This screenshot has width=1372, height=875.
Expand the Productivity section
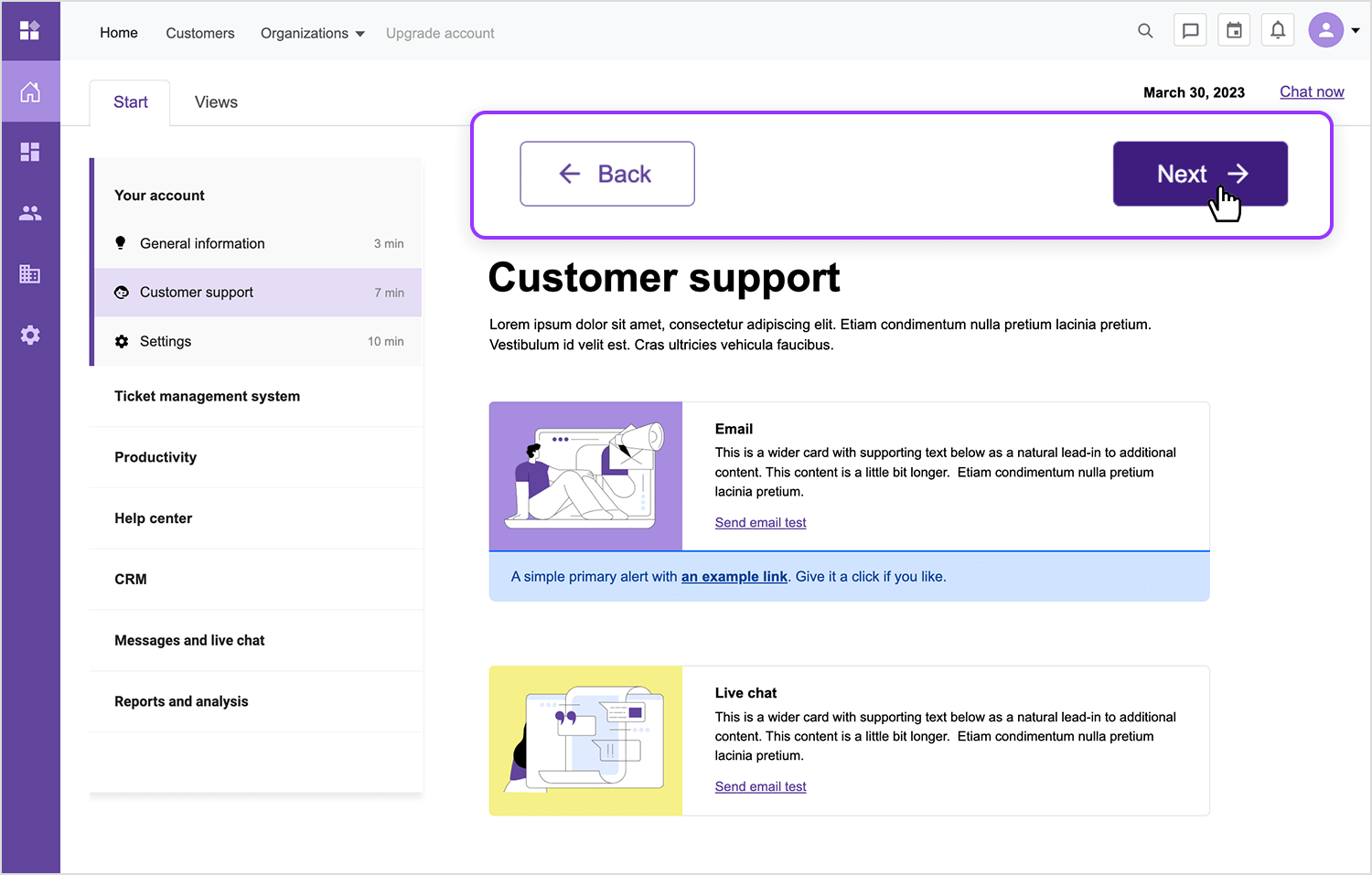coord(256,457)
